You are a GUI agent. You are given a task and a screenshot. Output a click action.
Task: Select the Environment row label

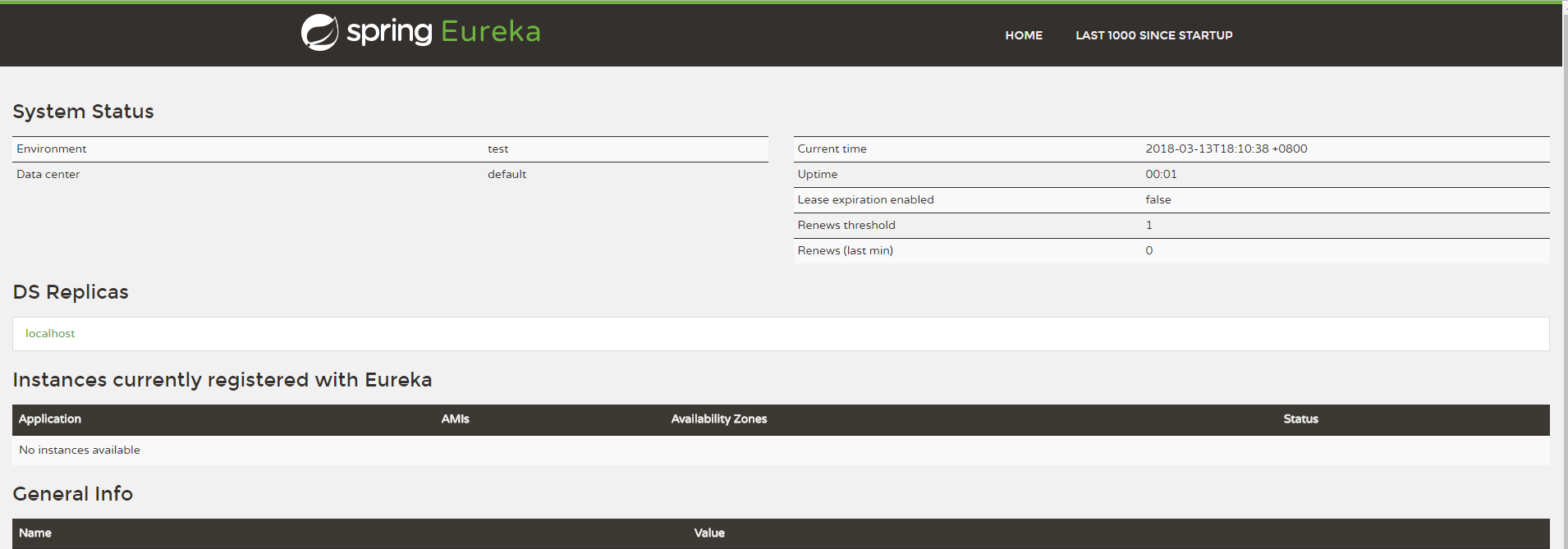pos(52,149)
